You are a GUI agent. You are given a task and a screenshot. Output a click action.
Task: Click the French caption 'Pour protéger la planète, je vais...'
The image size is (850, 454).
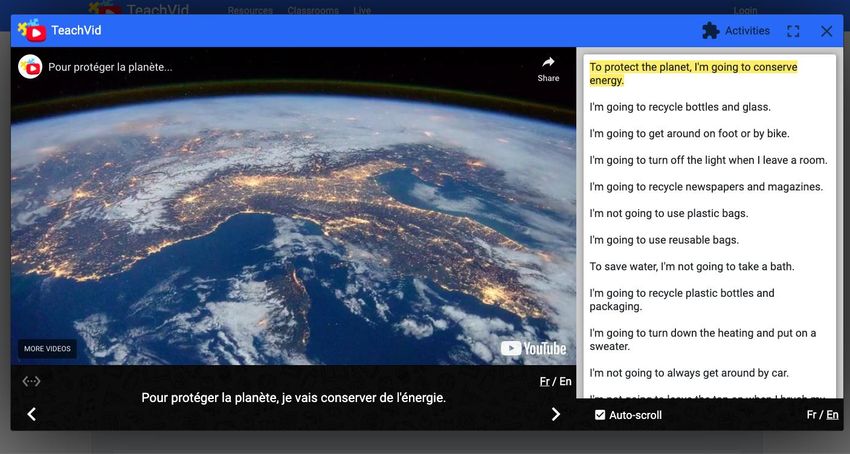click(293, 398)
